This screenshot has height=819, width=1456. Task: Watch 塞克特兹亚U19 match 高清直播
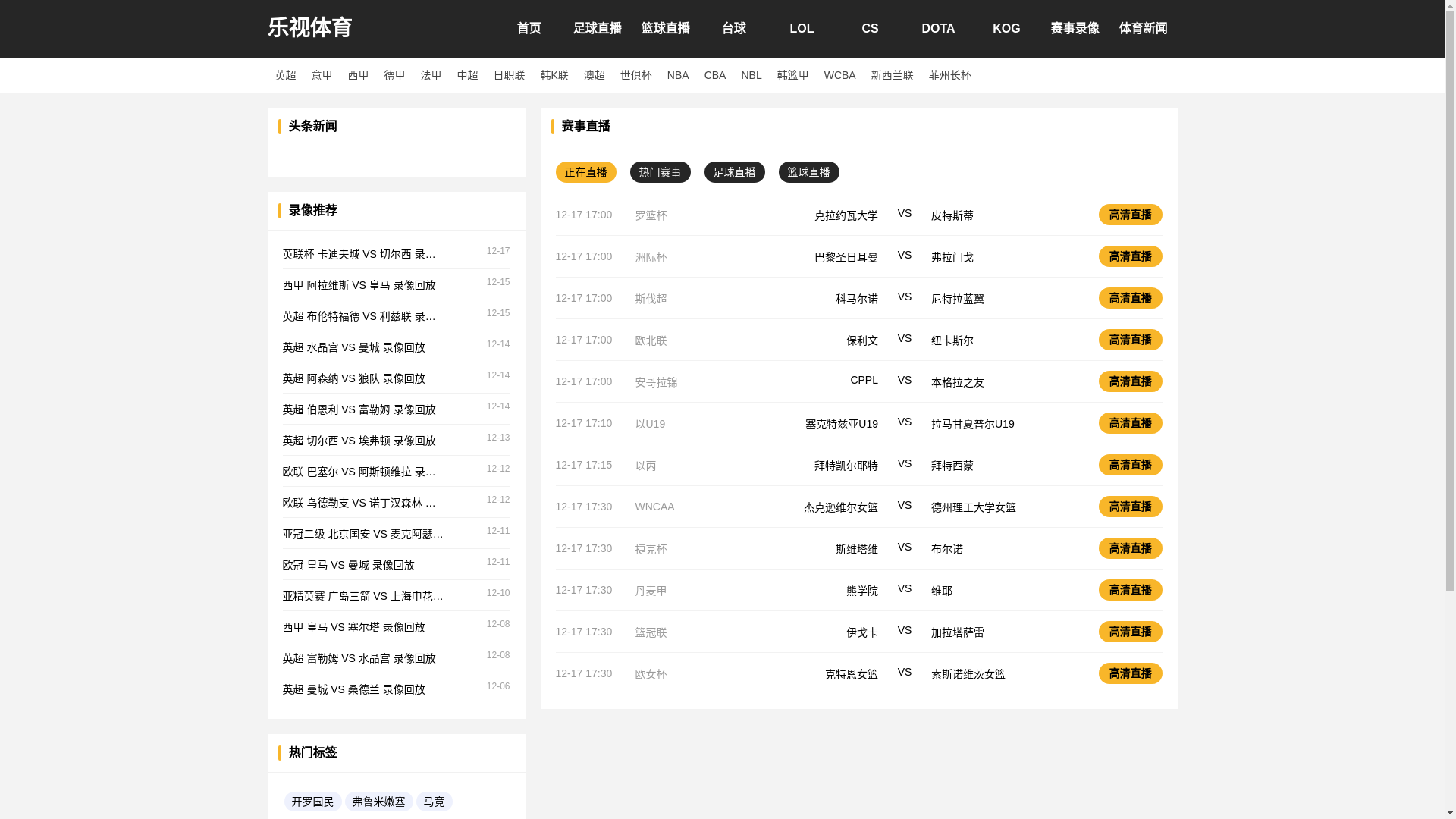pyautogui.click(x=1131, y=423)
